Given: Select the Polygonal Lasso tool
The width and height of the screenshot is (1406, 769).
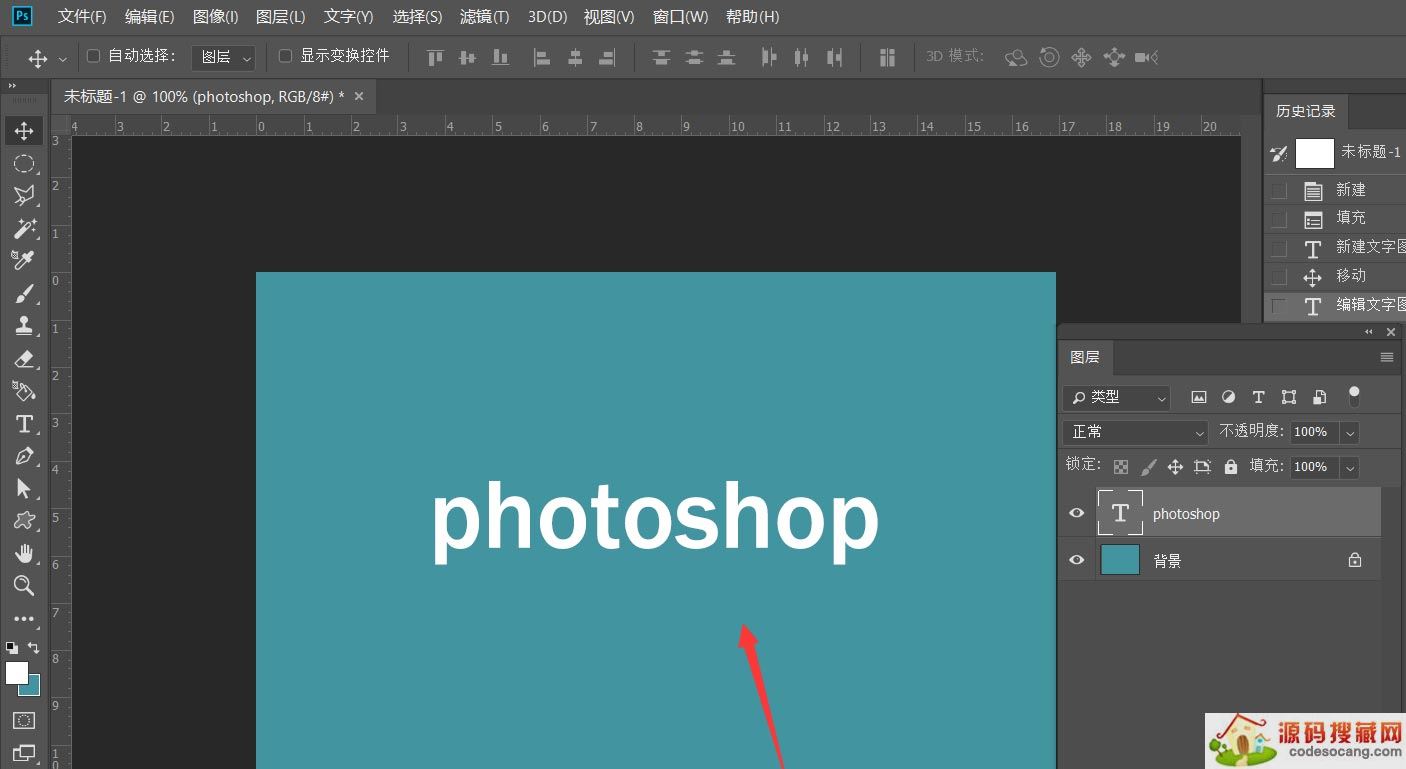Looking at the screenshot, I should [x=24, y=196].
